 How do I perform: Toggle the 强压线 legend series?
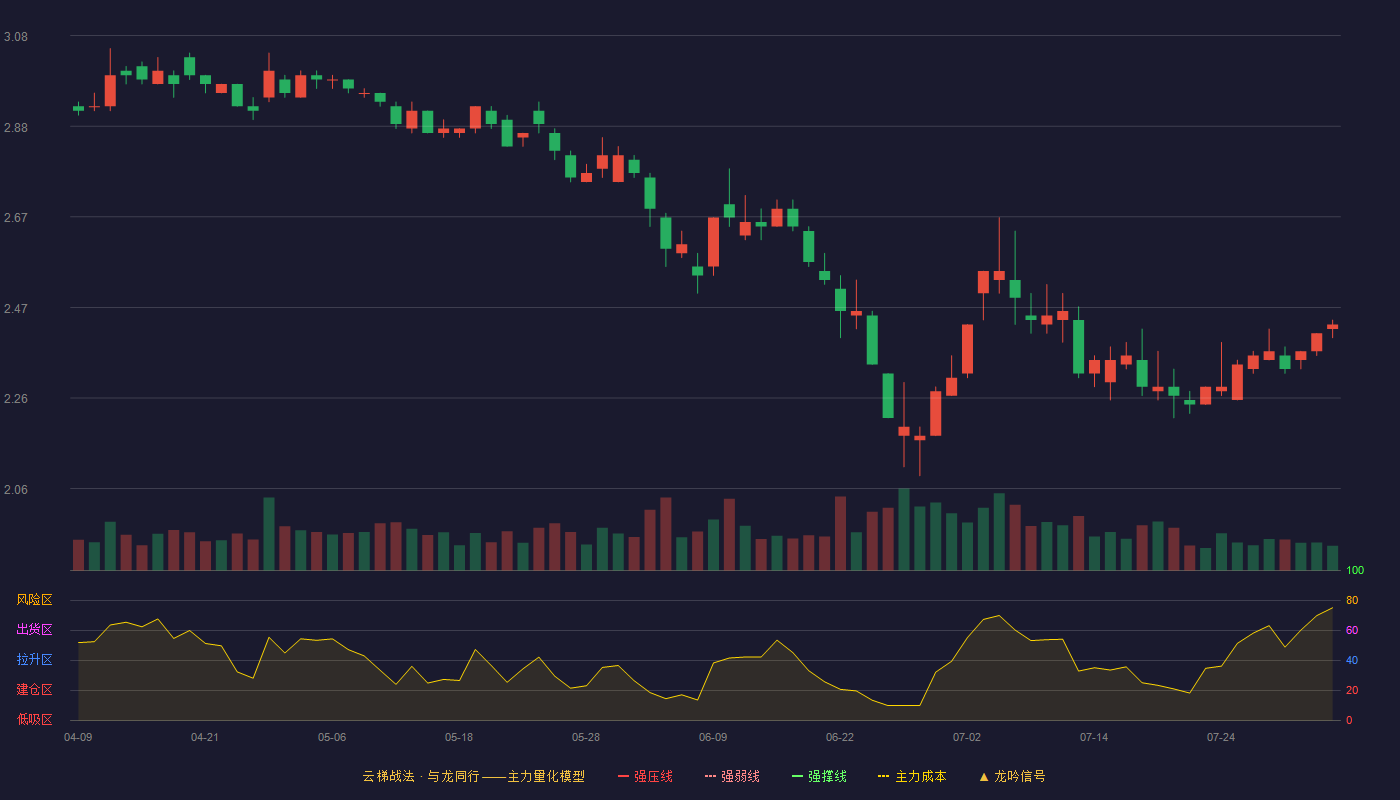click(645, 776)
